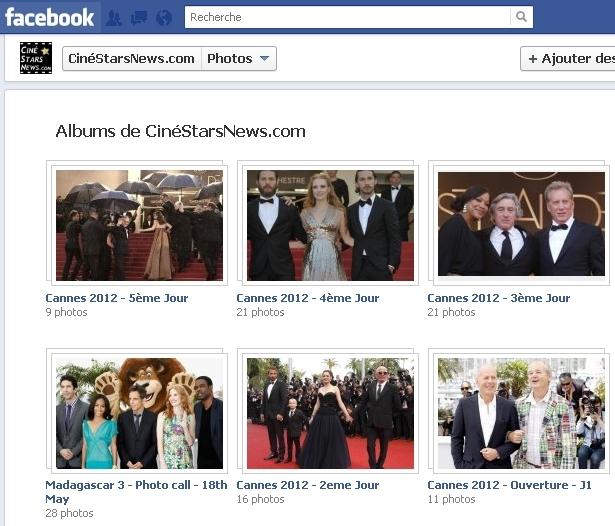Open the messages icon

tap(139, 18)
